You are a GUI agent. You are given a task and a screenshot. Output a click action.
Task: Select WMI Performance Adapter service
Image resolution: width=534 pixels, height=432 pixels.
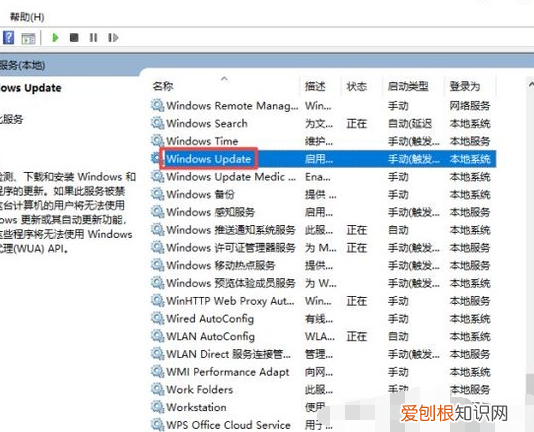click(x=323, y=372)
